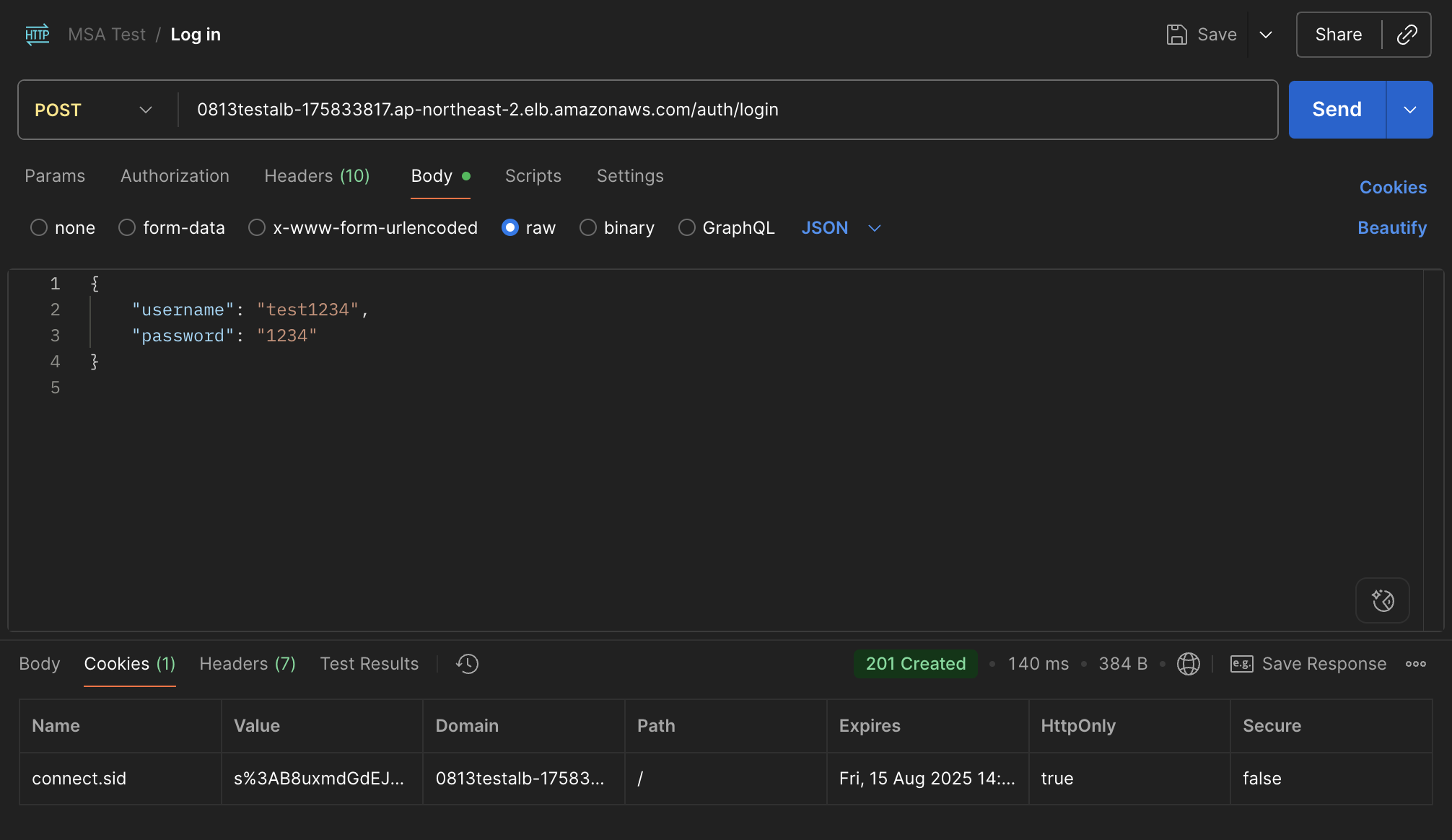Click the Save Response example icon

(1241, 664)
